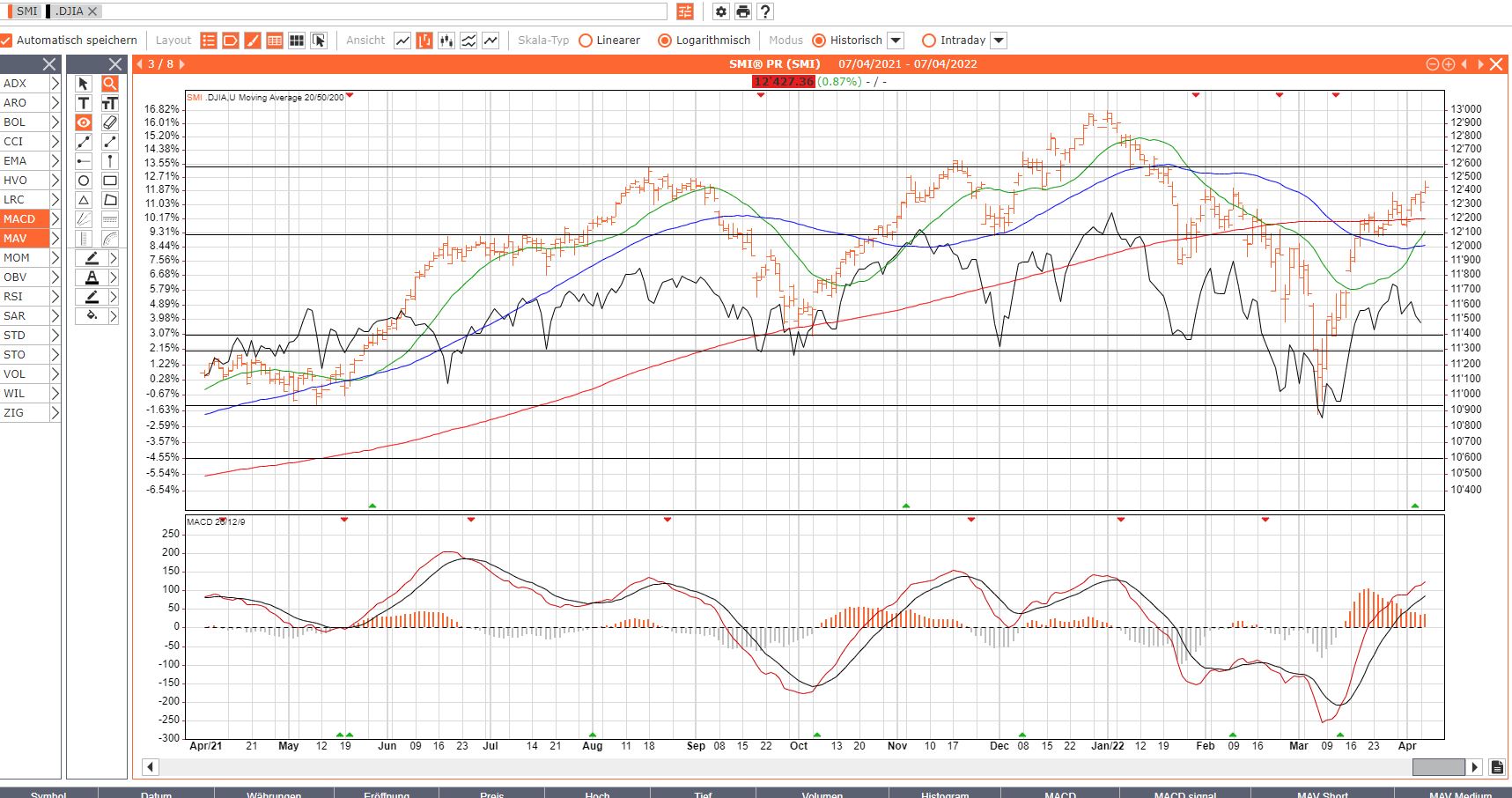Open the fill color paint bucket picker

(x=92, y=316)
